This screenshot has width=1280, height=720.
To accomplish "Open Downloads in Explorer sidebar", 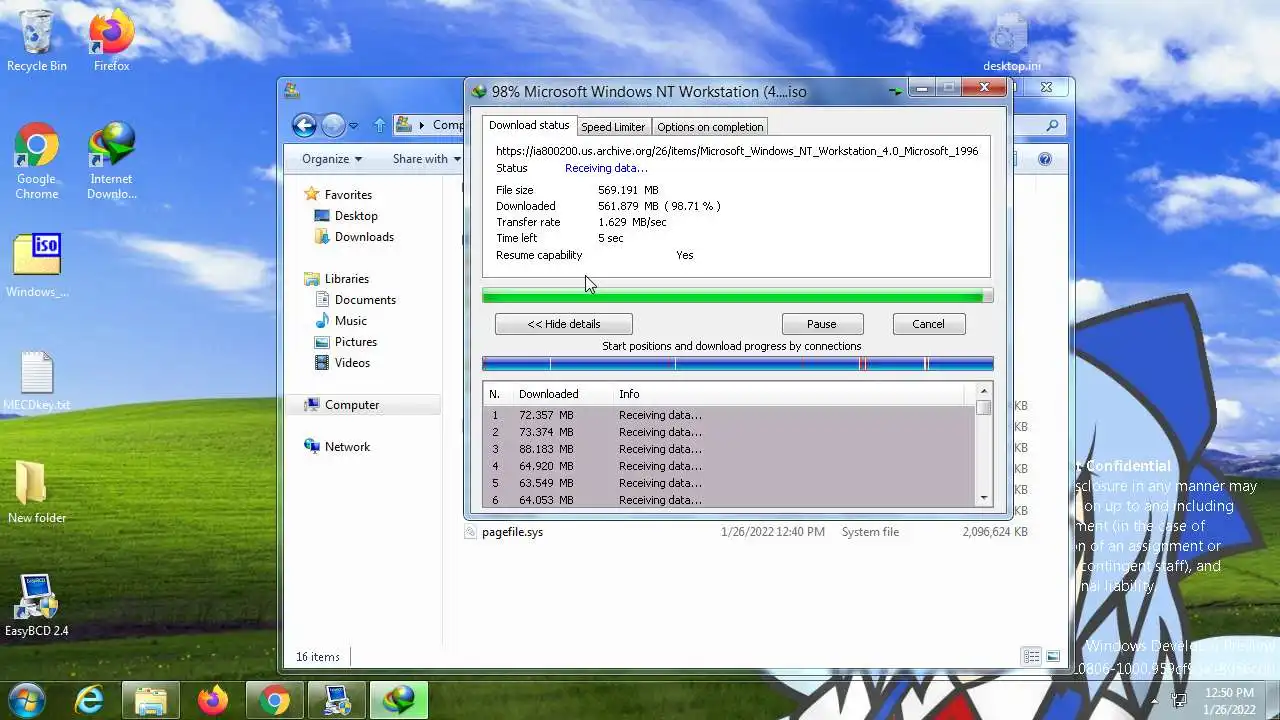I will pyautogui.click(x=354, y=237).
